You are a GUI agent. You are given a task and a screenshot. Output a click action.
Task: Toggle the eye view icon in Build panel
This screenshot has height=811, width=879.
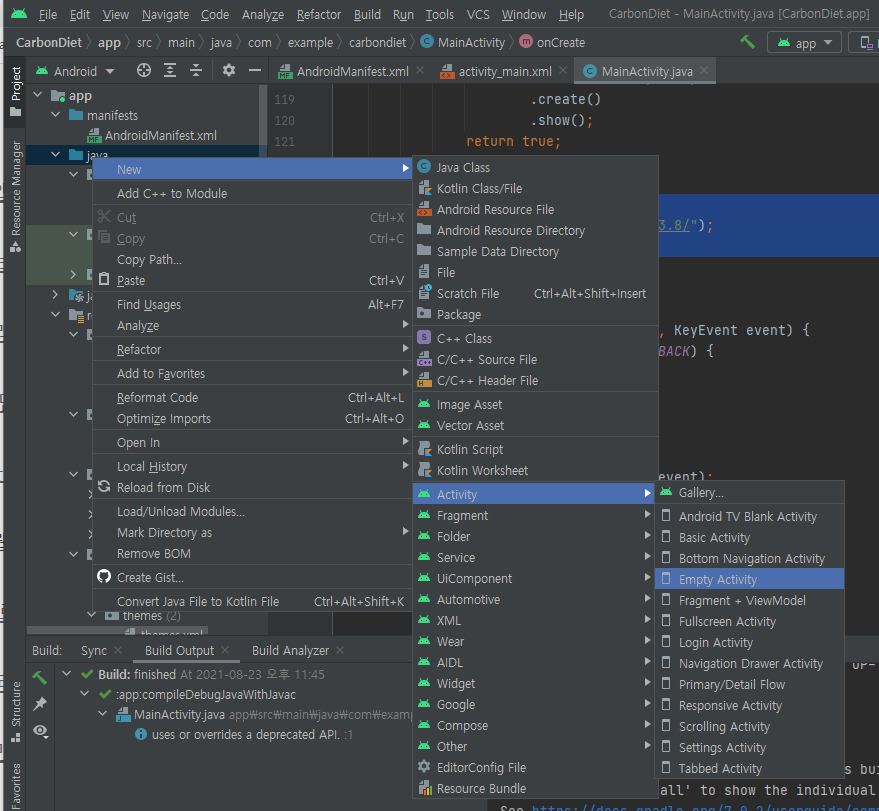pos(40,730)
